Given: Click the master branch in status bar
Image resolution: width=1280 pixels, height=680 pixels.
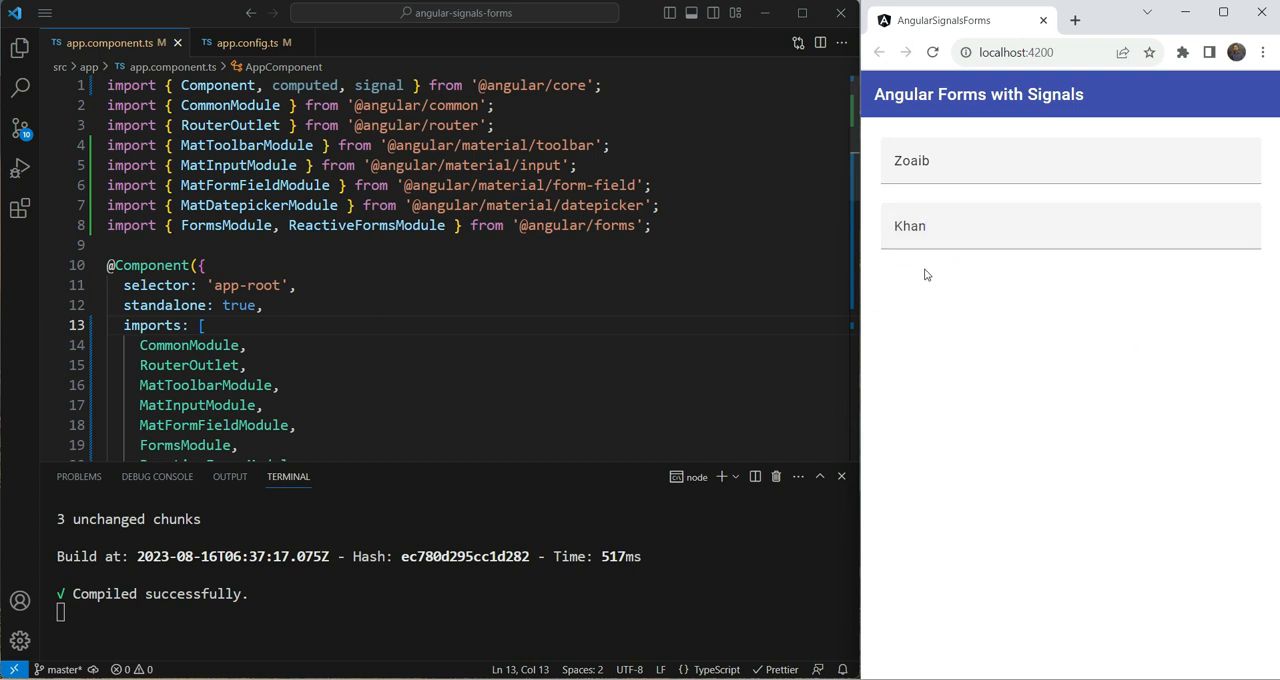Looking at the screenshot, I should coord(58,670).
